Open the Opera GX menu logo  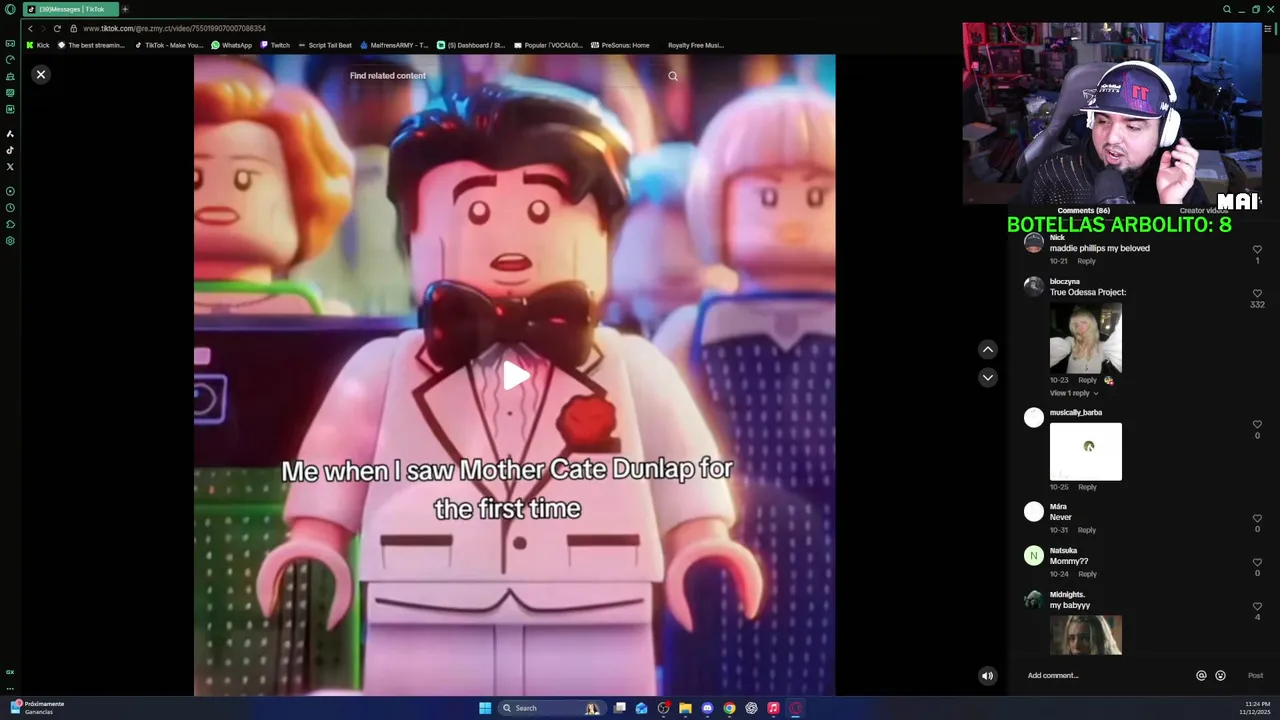coord(10,9)
